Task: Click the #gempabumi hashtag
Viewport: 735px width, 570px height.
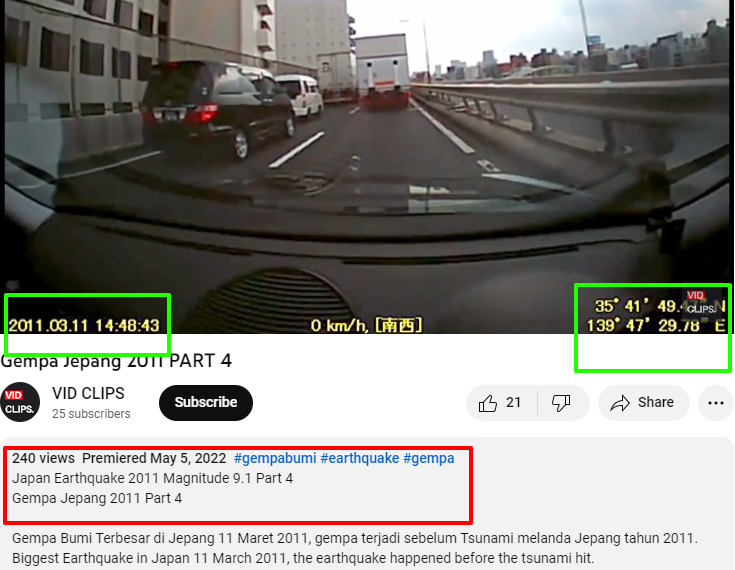Action: 275,458
